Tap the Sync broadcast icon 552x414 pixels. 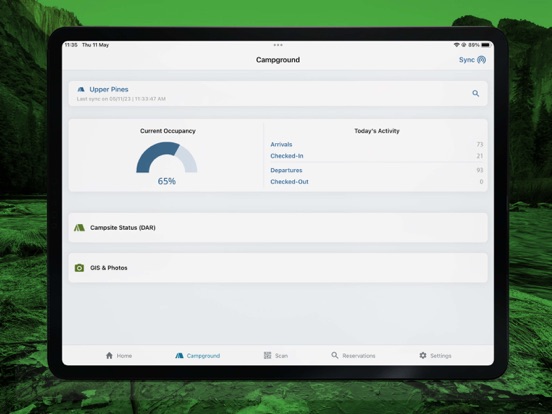tap(482, 60)
